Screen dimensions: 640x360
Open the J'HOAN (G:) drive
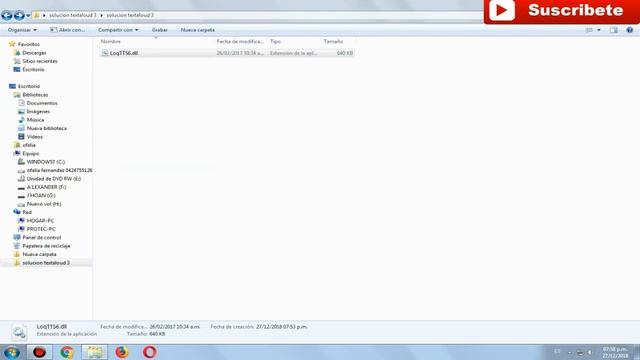(x=41, y=196)
